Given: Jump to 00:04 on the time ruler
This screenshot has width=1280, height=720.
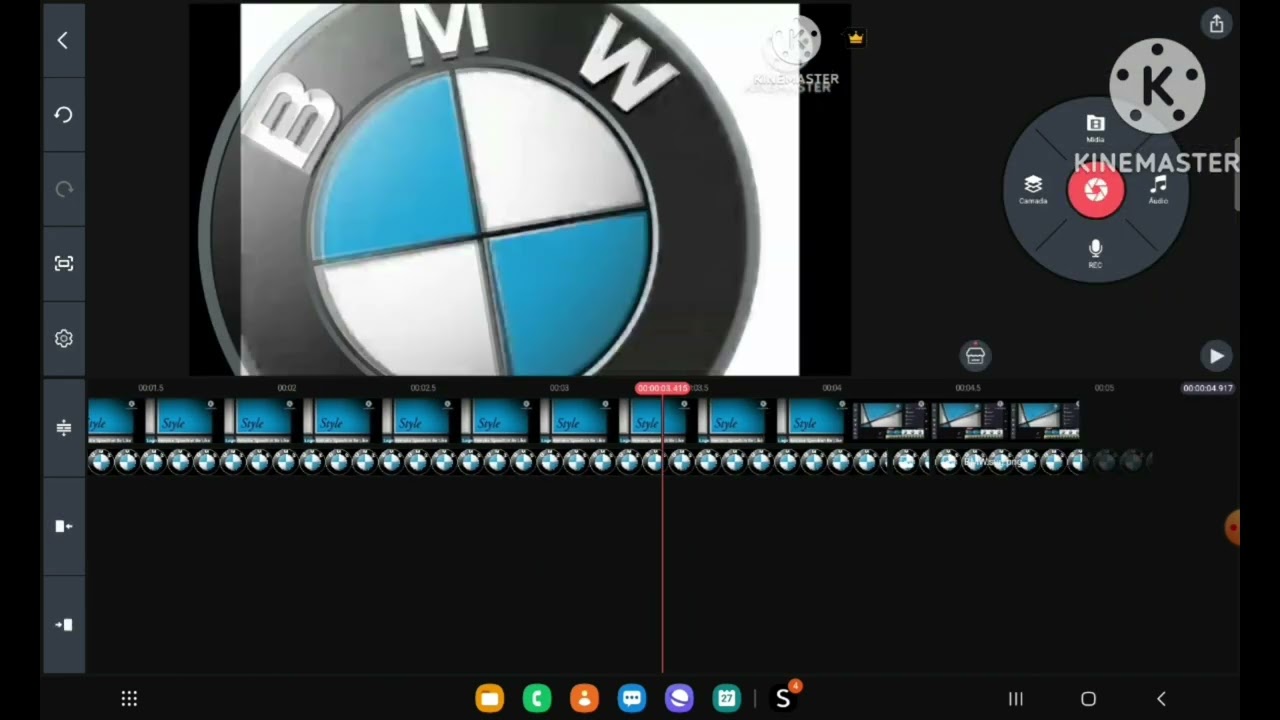Looking at the screenshot, I should click(831, 388).
